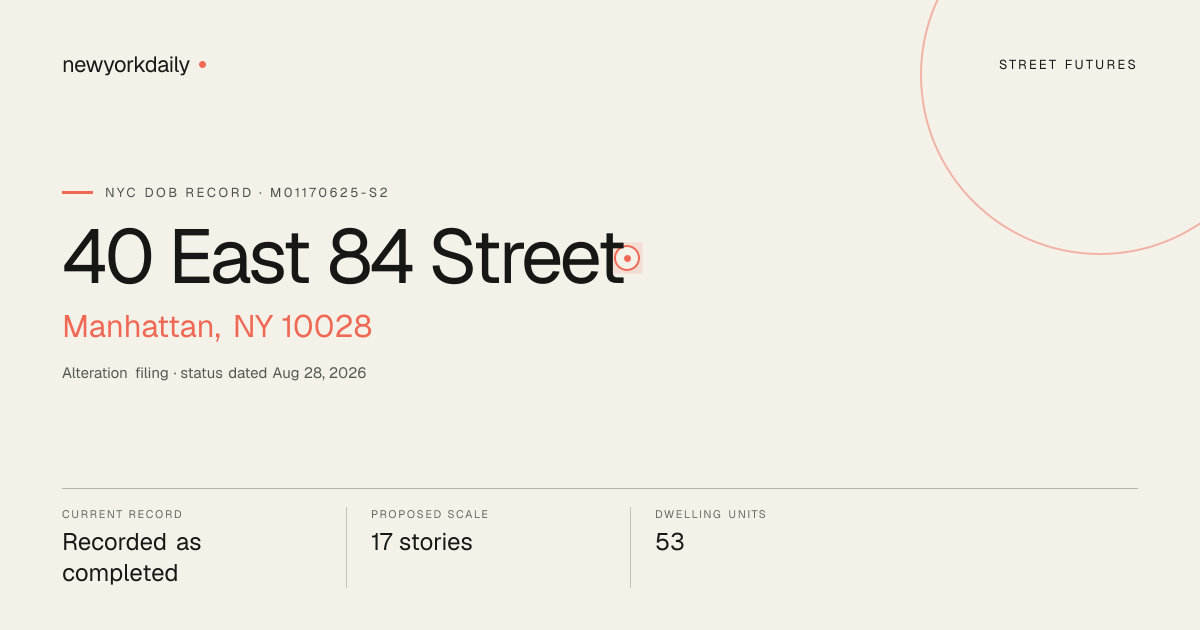1200x630 pixels.
Task: Click the horizontal divider above the stats
Action: [x=600, y=488]
